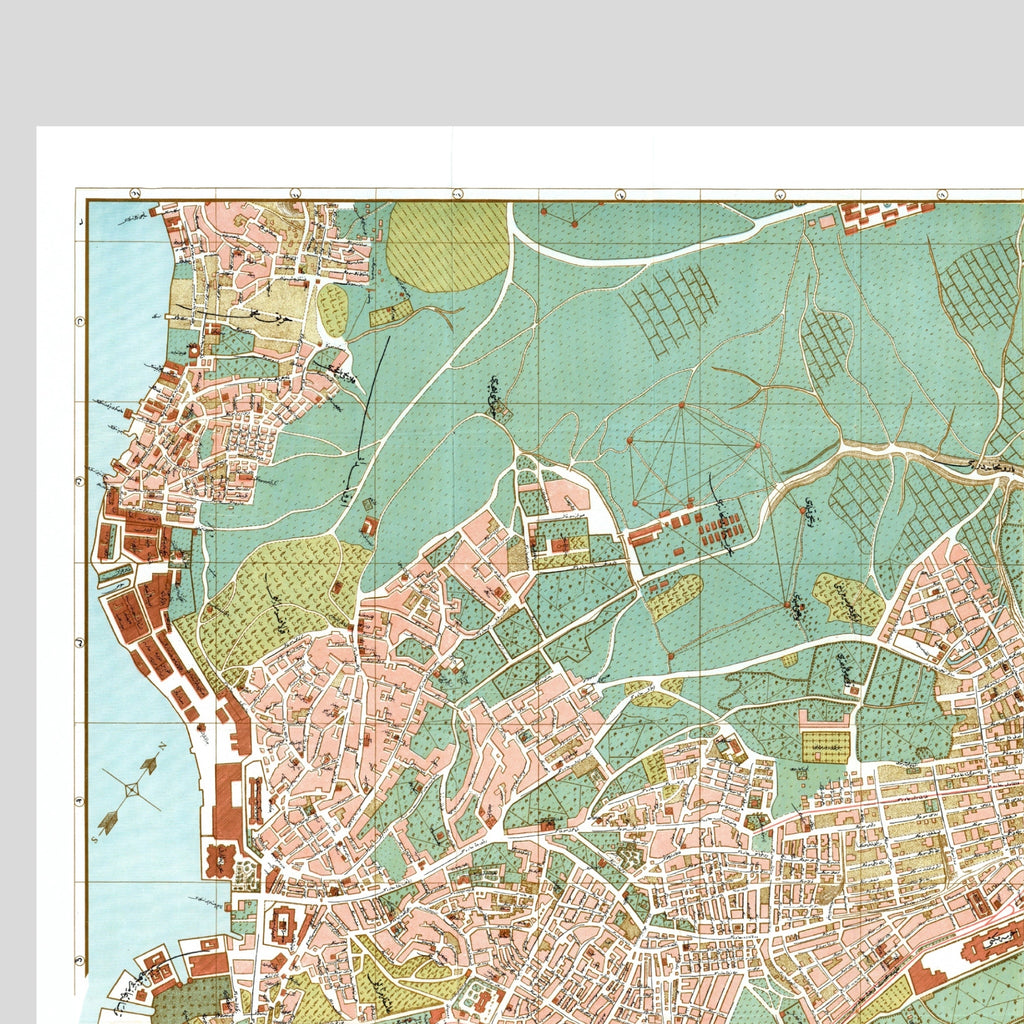The image size is (1024, 1024).
Task: Click the "N" letter of the compass
Action: [x=161, y=744]
